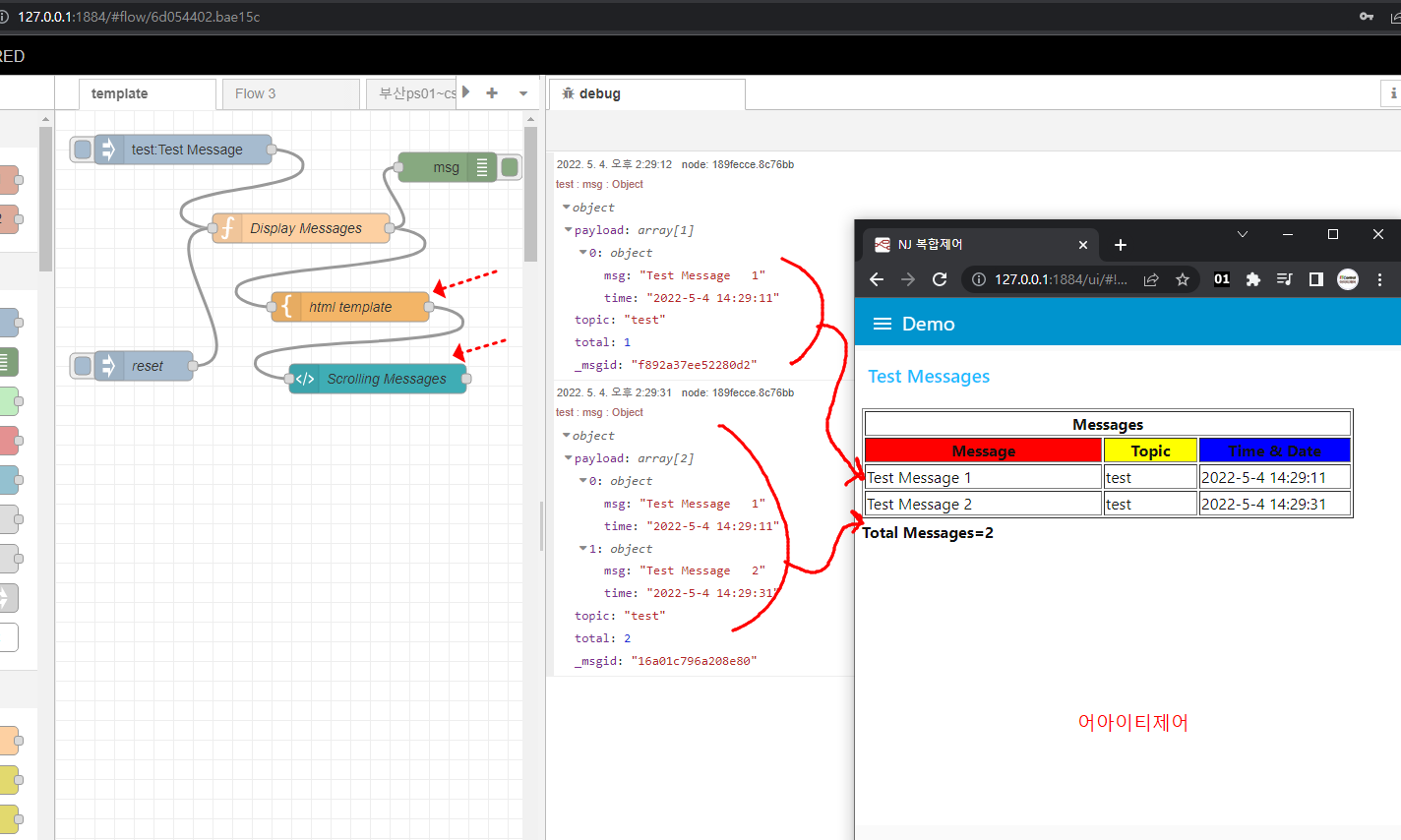
Task: Click the dashboard address bar URL
Action: (1061, 279)
